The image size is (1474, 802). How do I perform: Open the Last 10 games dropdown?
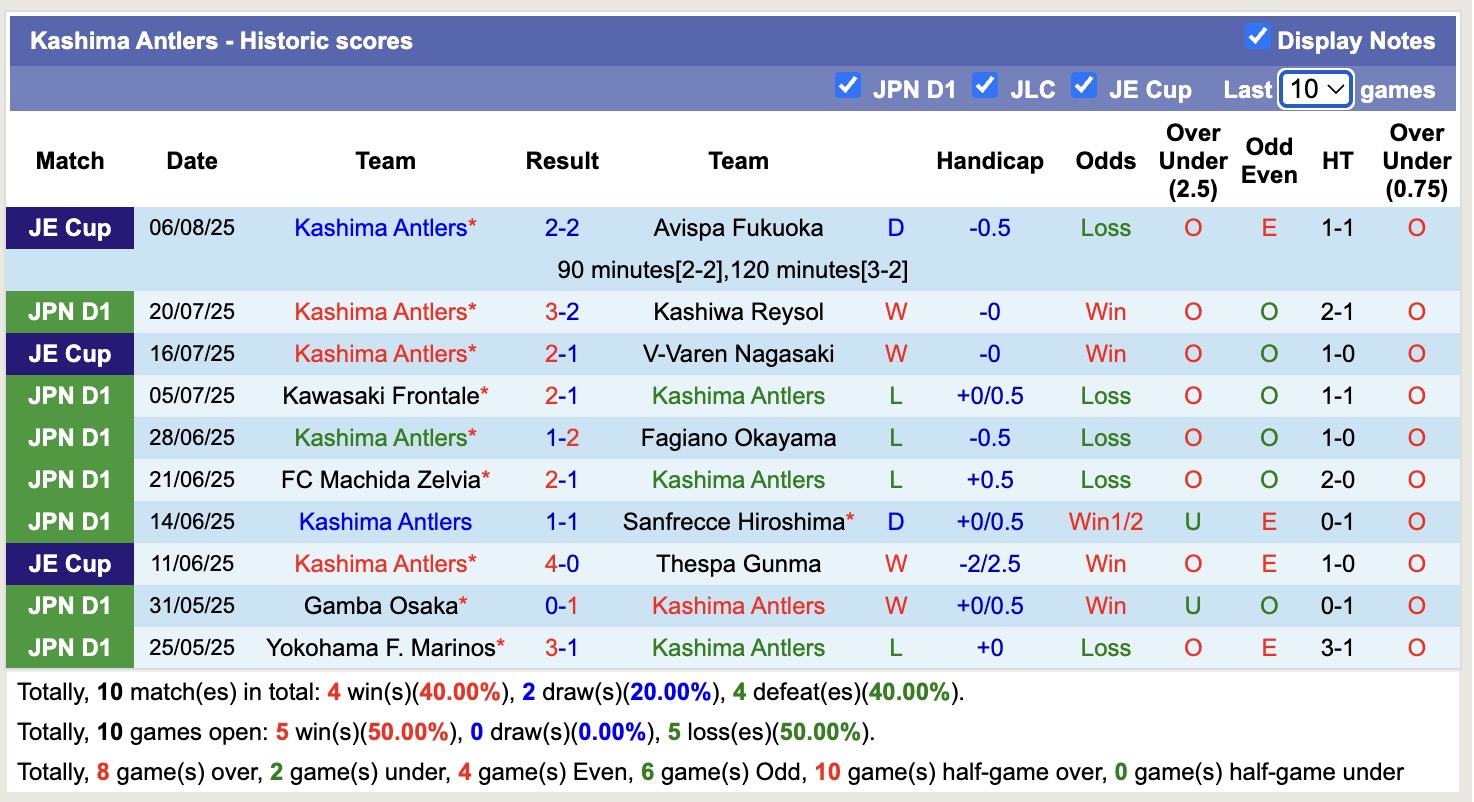click(1316, 89)
